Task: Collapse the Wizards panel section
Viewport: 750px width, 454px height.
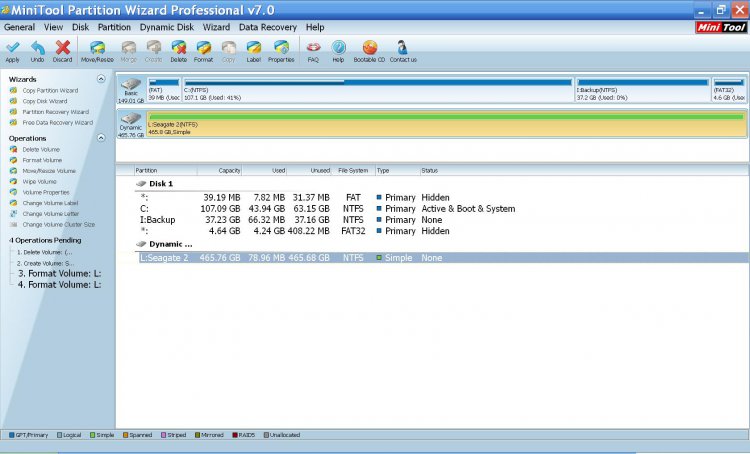Action: [x=101, y=78]
